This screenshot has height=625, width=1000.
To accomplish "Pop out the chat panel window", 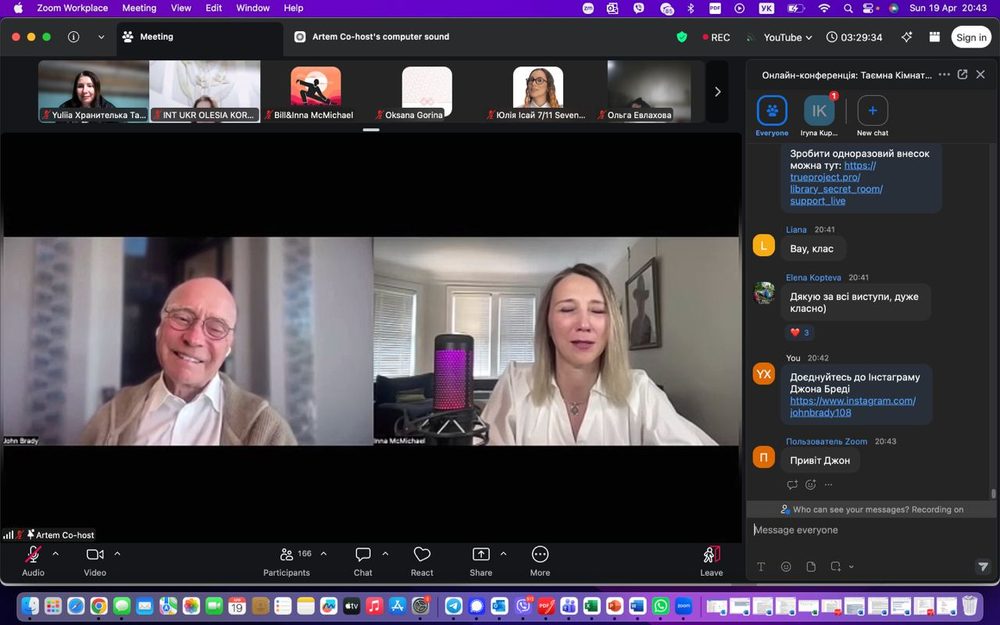I will [962, 75].
